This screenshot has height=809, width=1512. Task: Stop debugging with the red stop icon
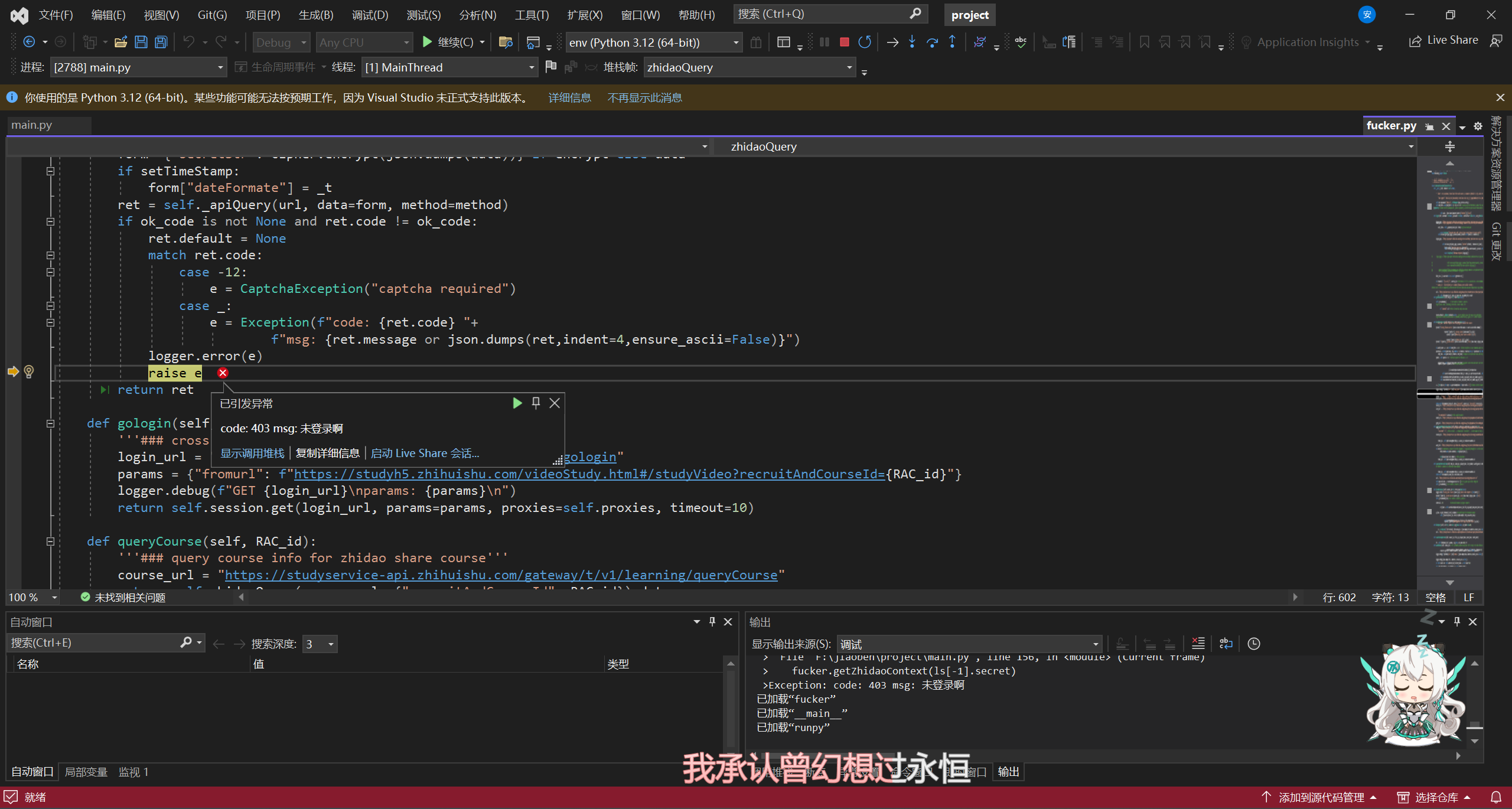point(844,42)
